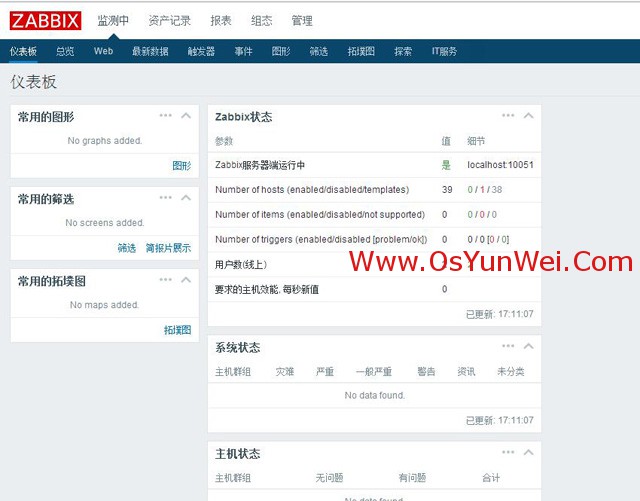Screen dimensions: 640x501
Task: Click the 'No graphs added.' message
Action: pos(105,141)
